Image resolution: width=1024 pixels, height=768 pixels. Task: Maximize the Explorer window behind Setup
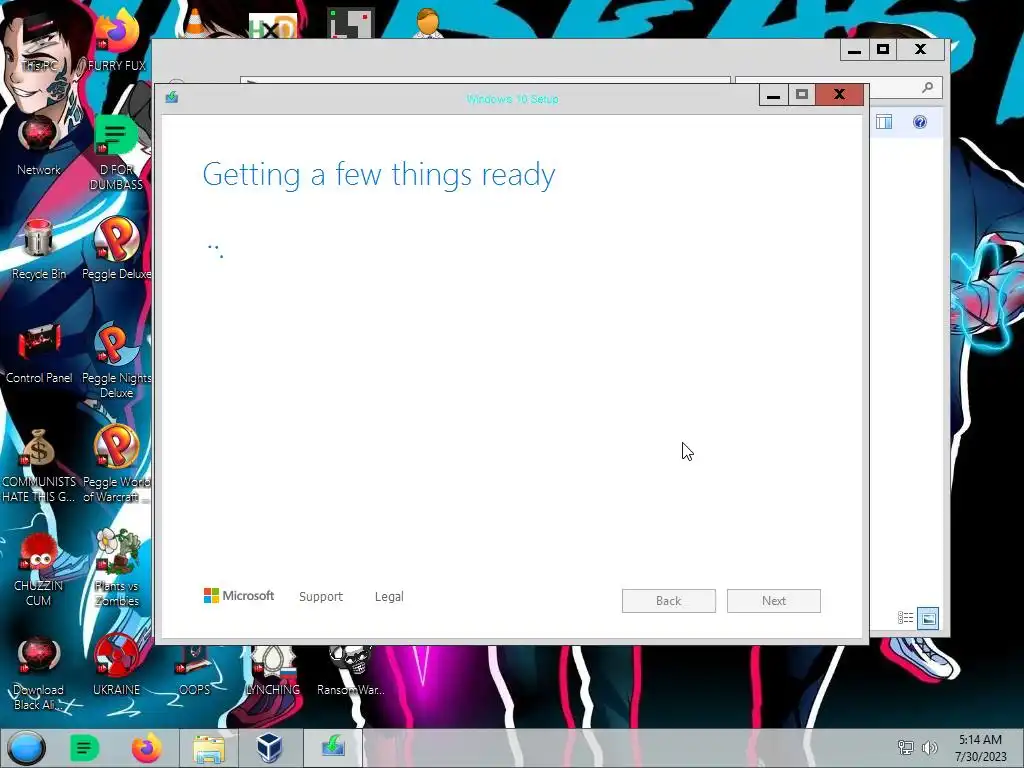pos(883,50)
